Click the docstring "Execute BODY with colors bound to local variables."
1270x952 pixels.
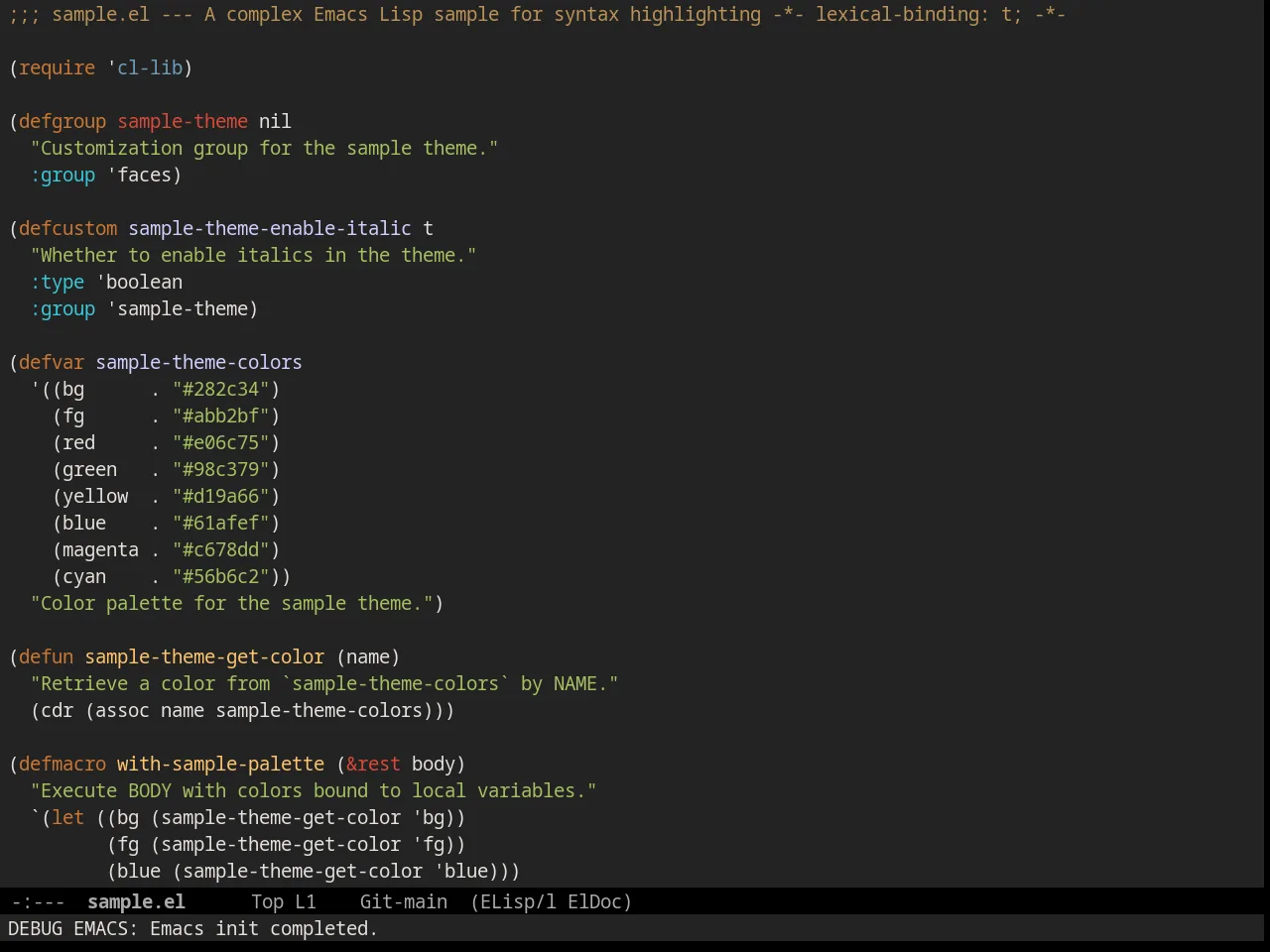coord(314,790)
